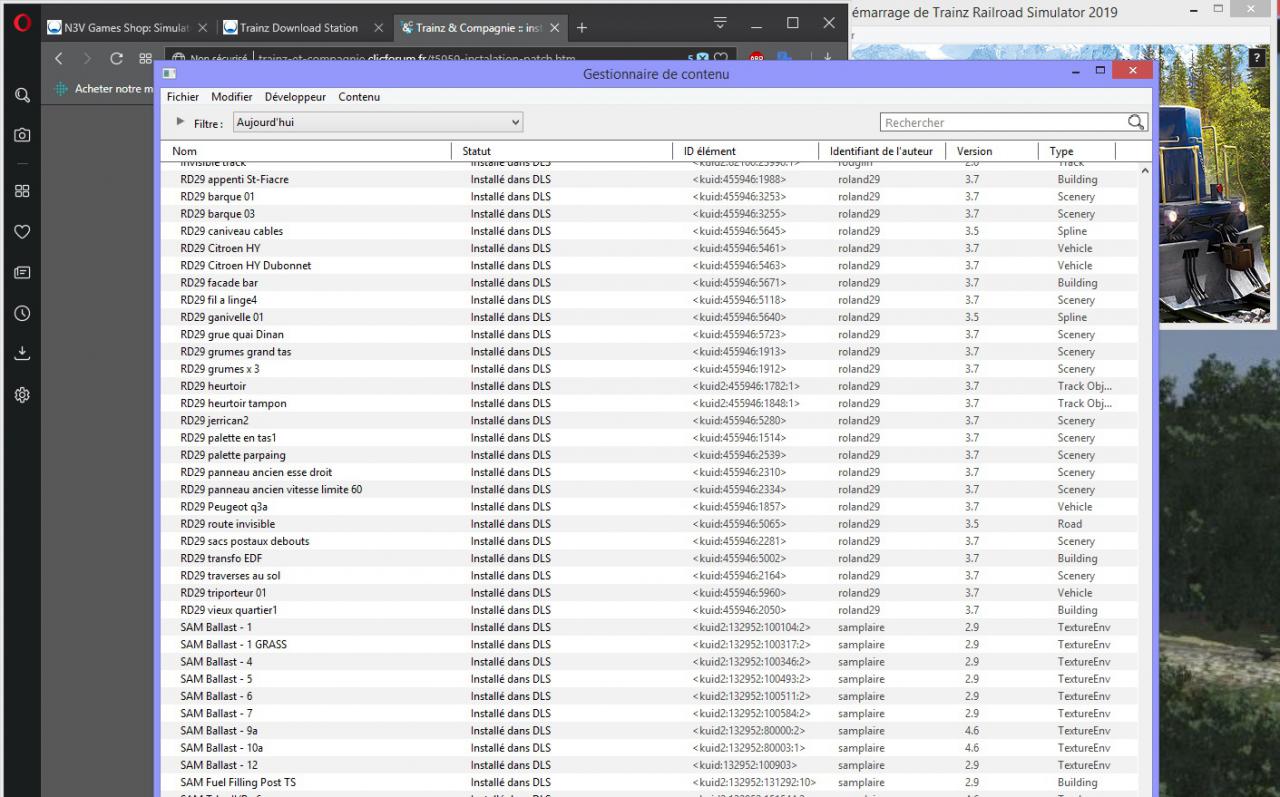Select row RD29 transfo EDF
Image resolution: width=1280 pixels, height=797 pixels.
pos(649,559)
